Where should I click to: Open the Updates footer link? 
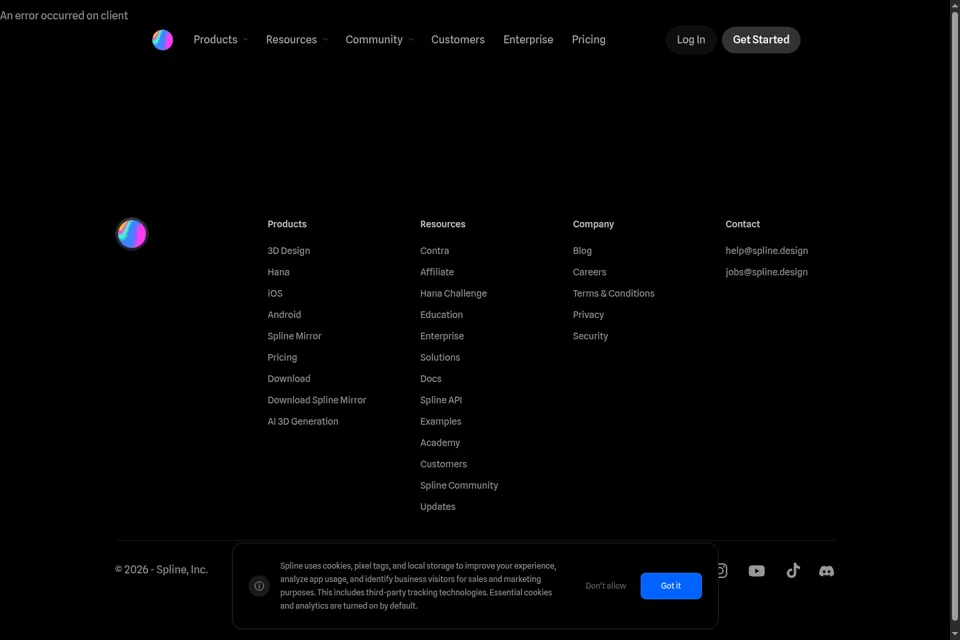[438, 507]
